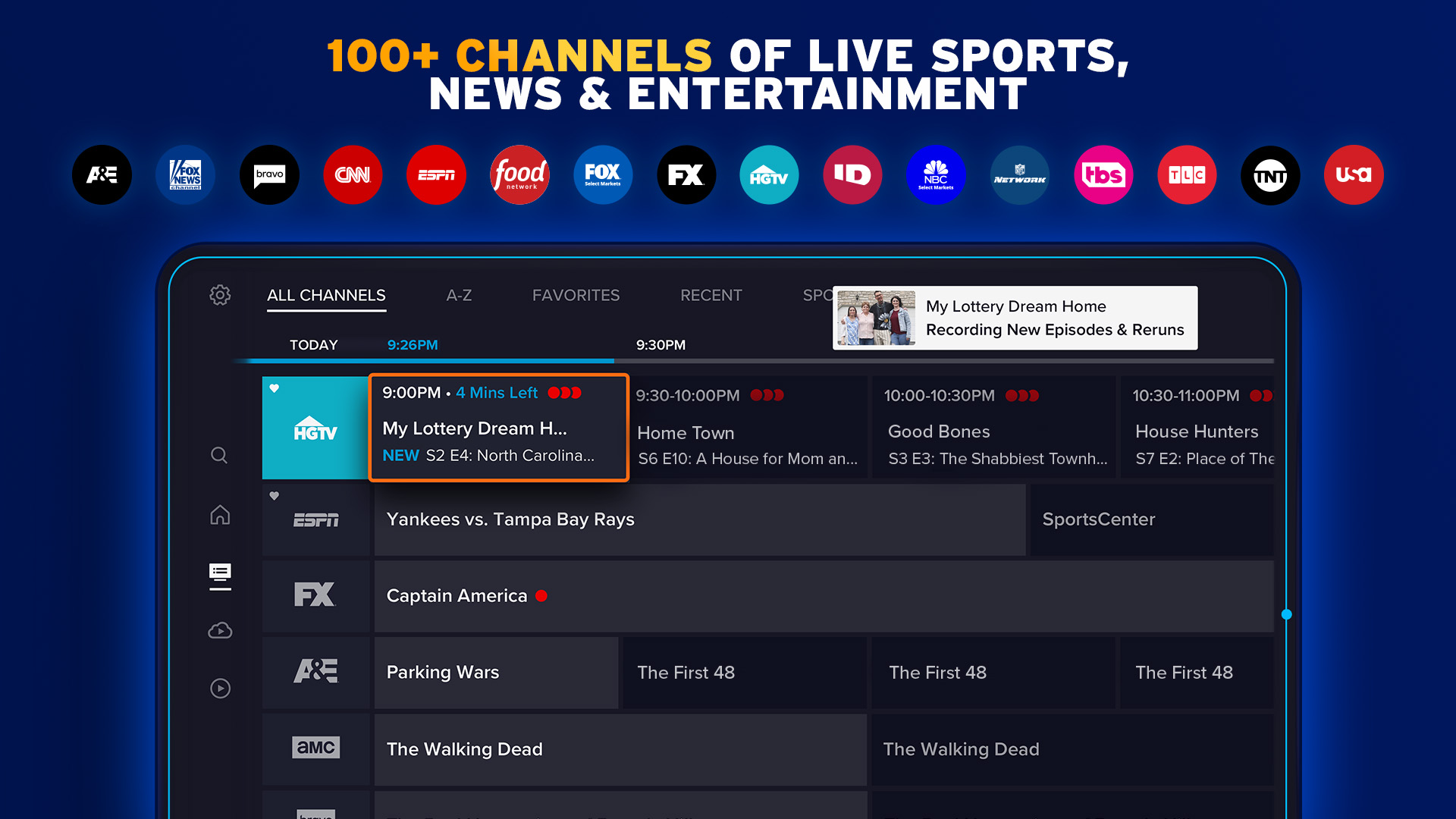
Task: Open the settings gear
Action: click(x=220, y=295)
